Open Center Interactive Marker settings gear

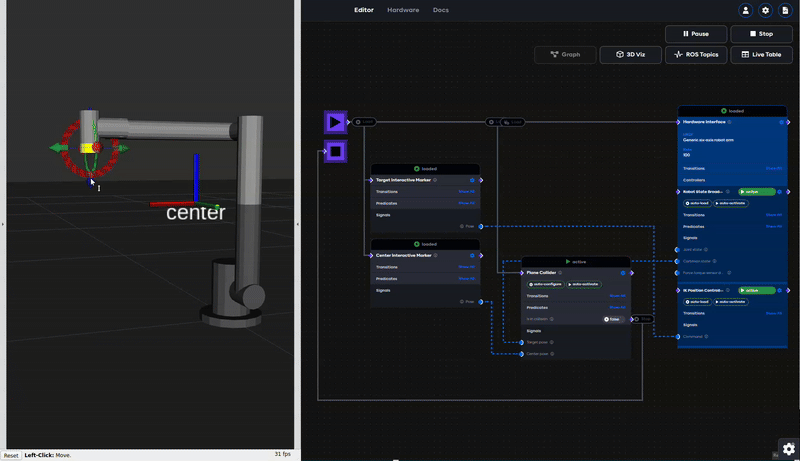click(x=472, y=255)
